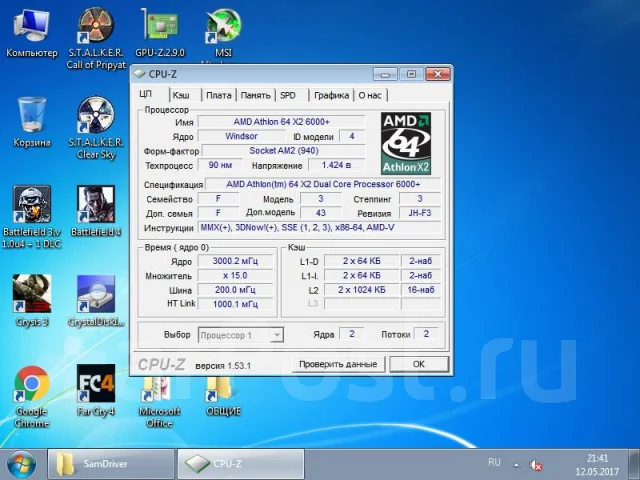Minimize the CPU-Z window
The image size is (640, 480).
[385, 74]
